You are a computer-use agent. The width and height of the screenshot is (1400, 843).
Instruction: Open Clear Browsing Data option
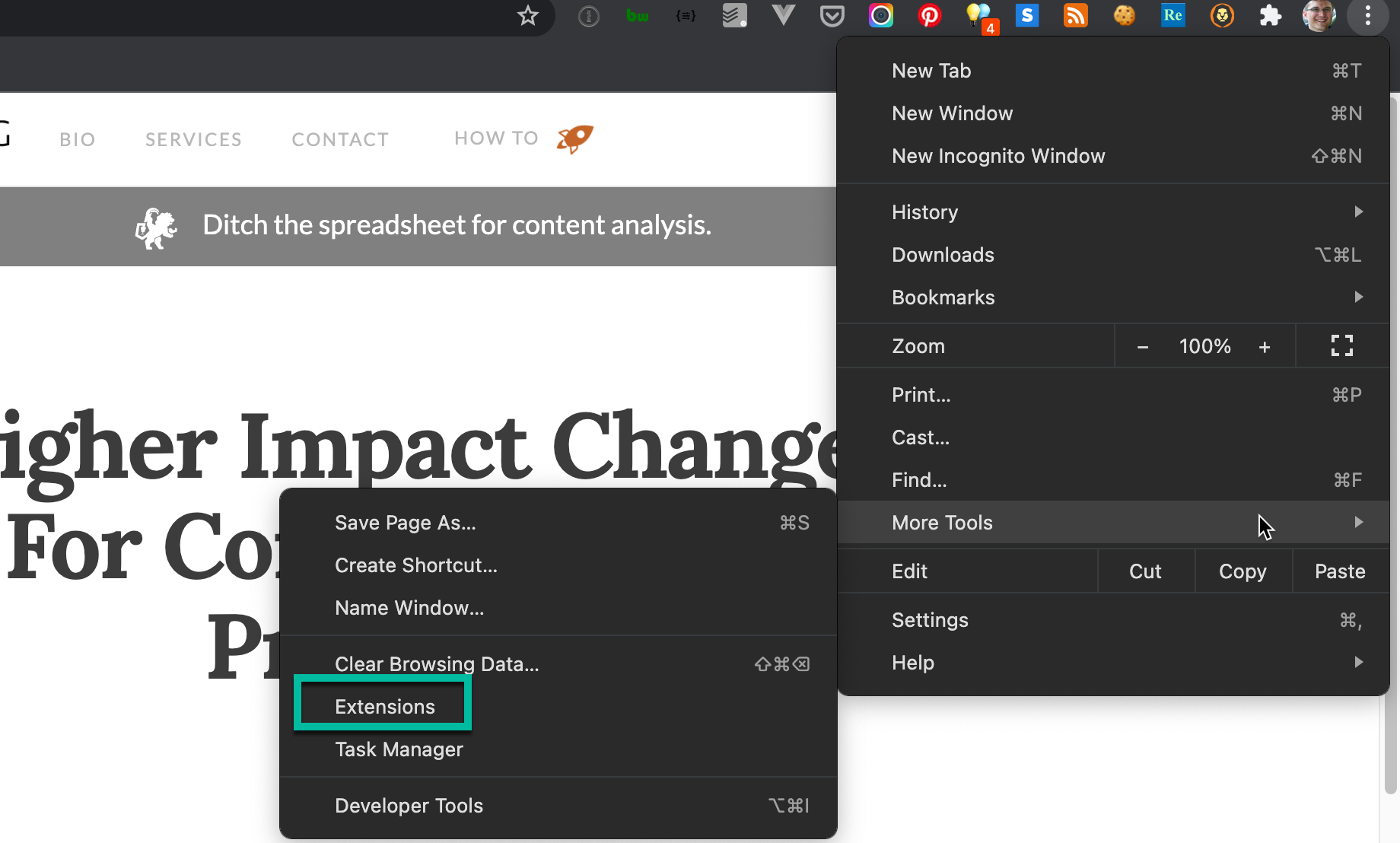tap(437, 664)
